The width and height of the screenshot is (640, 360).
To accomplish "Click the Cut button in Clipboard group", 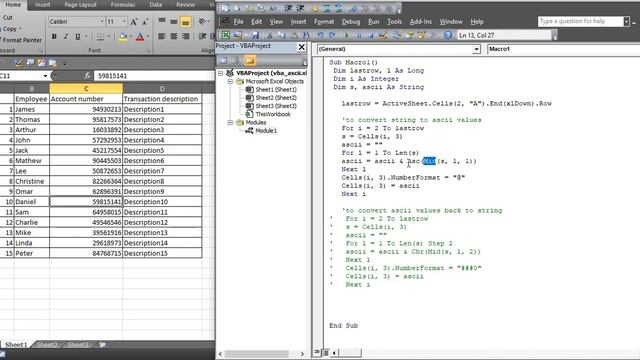I will [7, 18].
